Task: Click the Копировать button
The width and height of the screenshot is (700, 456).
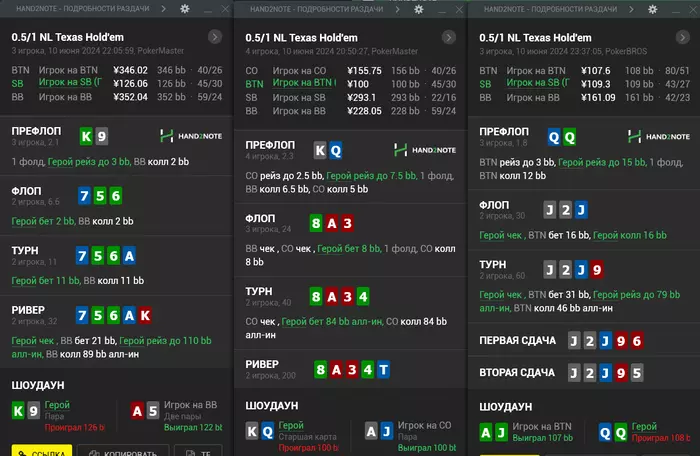Action: click(123, 450)
